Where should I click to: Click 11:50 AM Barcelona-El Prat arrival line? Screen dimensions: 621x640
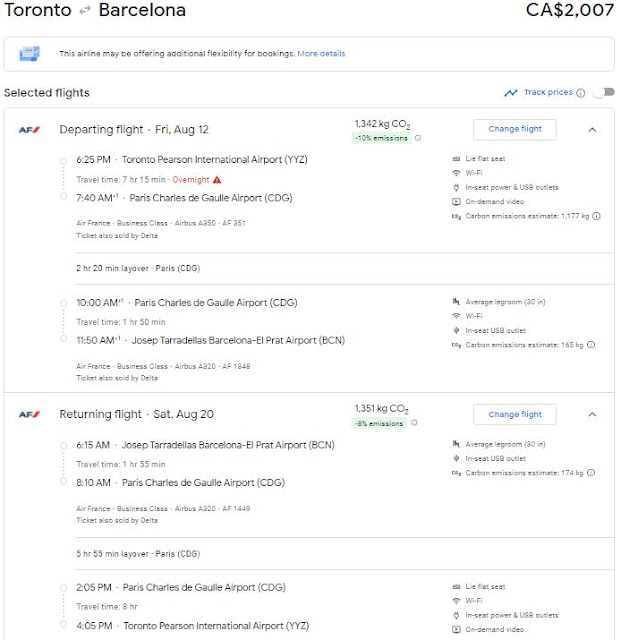tap(210, 340)
